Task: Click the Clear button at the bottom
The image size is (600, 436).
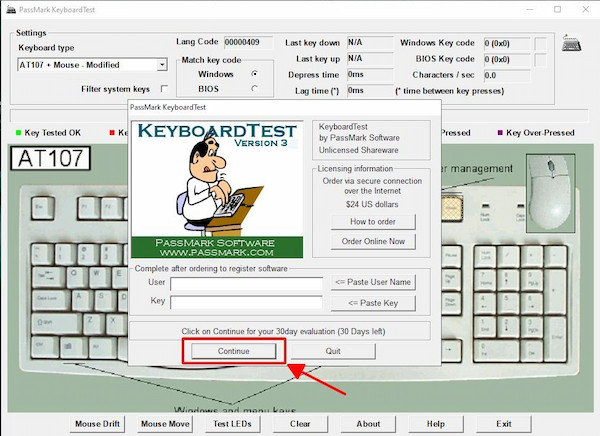Action: (300, 424)
